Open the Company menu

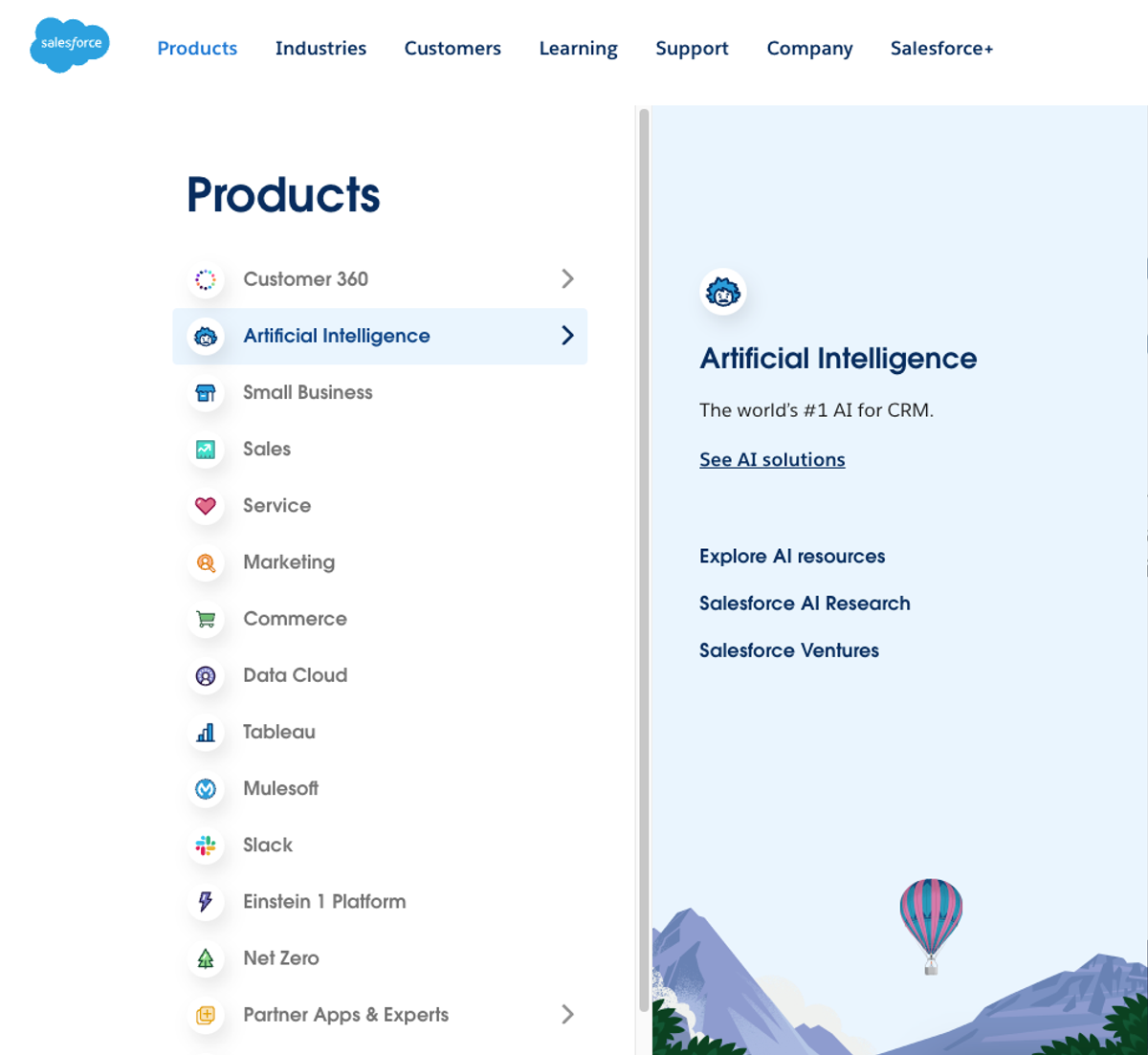(x=809, y=48)
